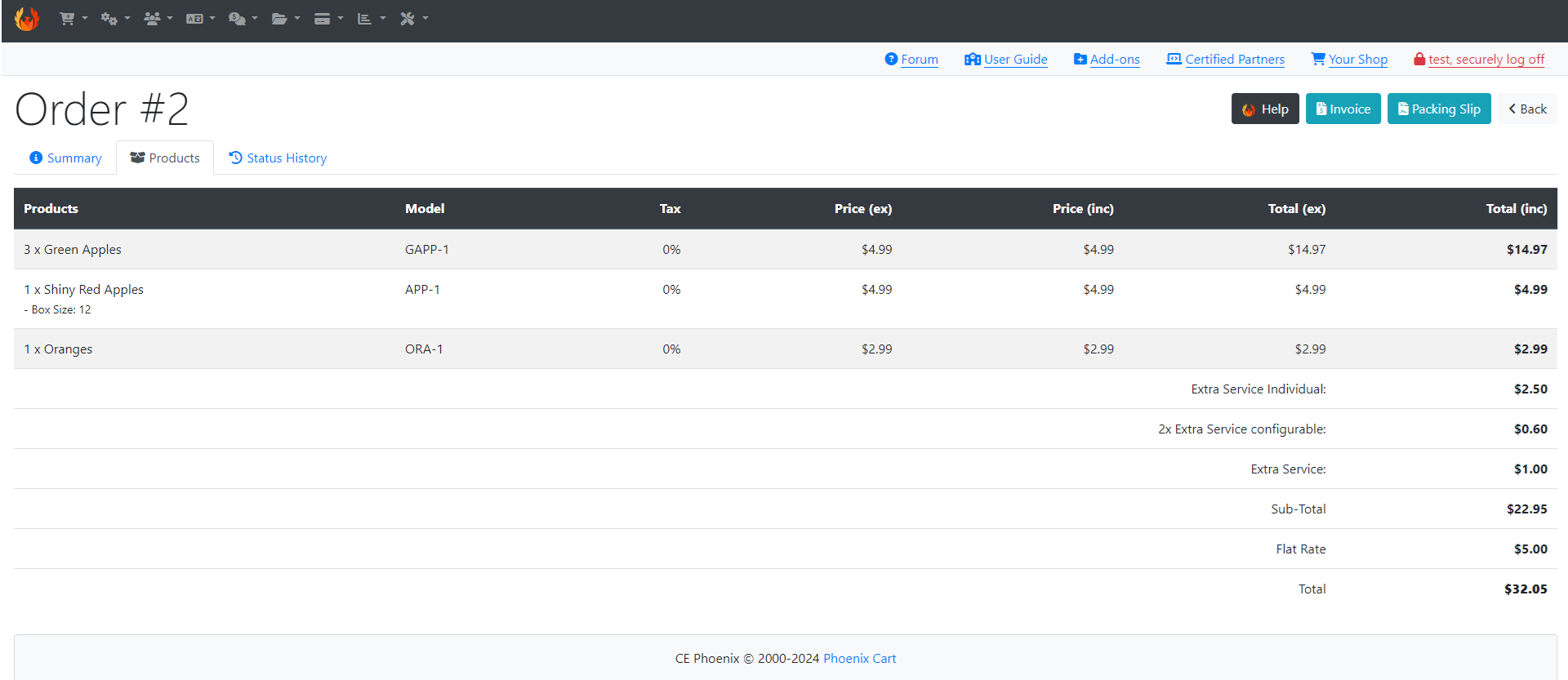This screenshot has width=1568, height=680.
Task: Click the Your Shop cart icon
Action: click(x=1318, y=59)
